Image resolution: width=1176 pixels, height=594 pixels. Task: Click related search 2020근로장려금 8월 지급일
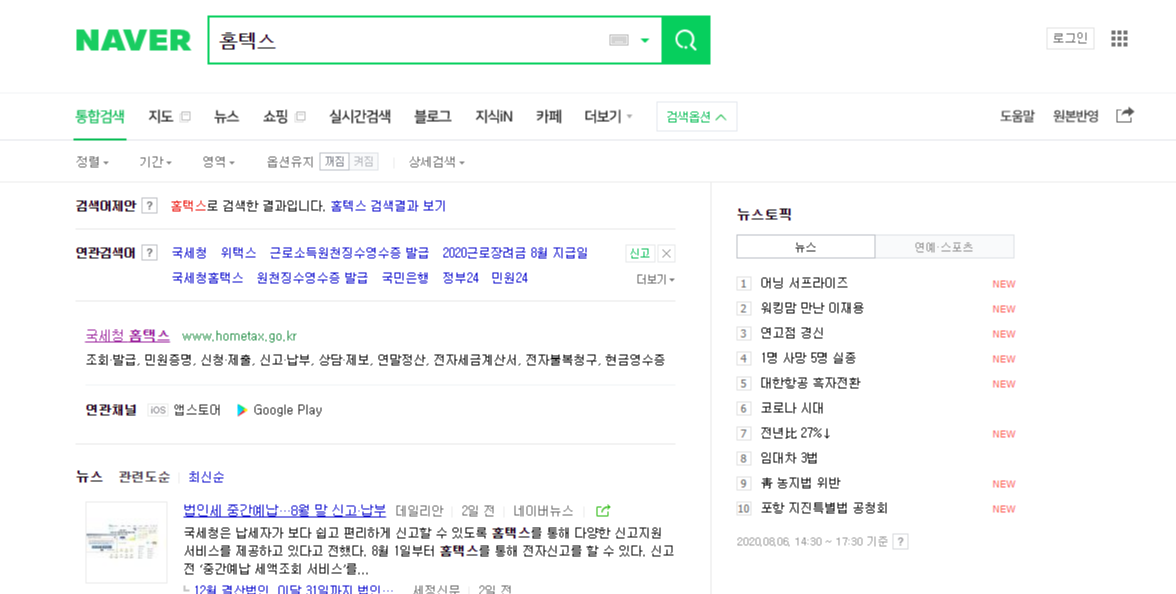[515, 253]
